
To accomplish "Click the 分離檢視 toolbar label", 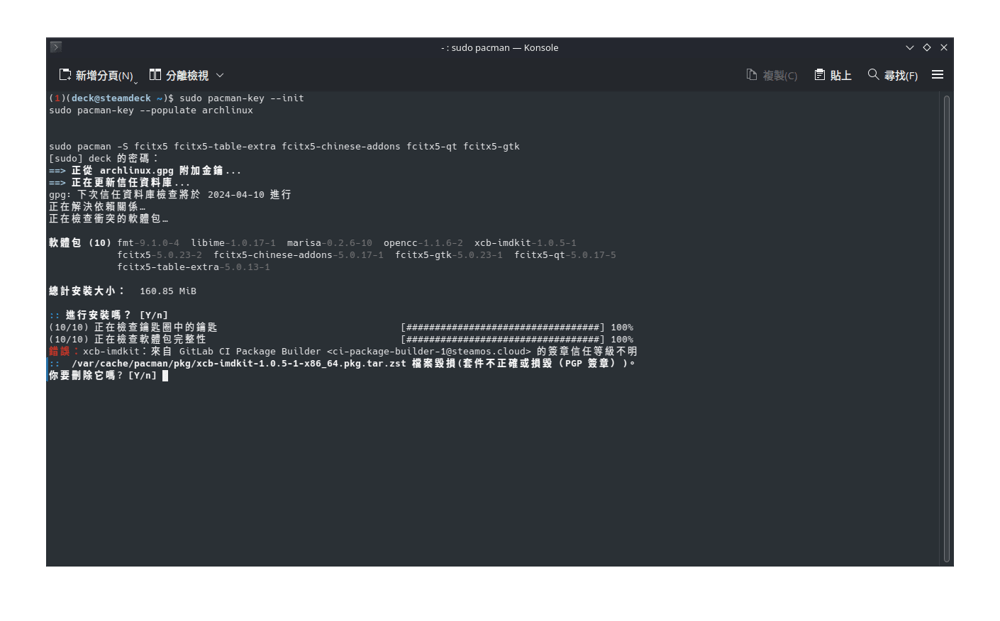I will tap(190, 74).
